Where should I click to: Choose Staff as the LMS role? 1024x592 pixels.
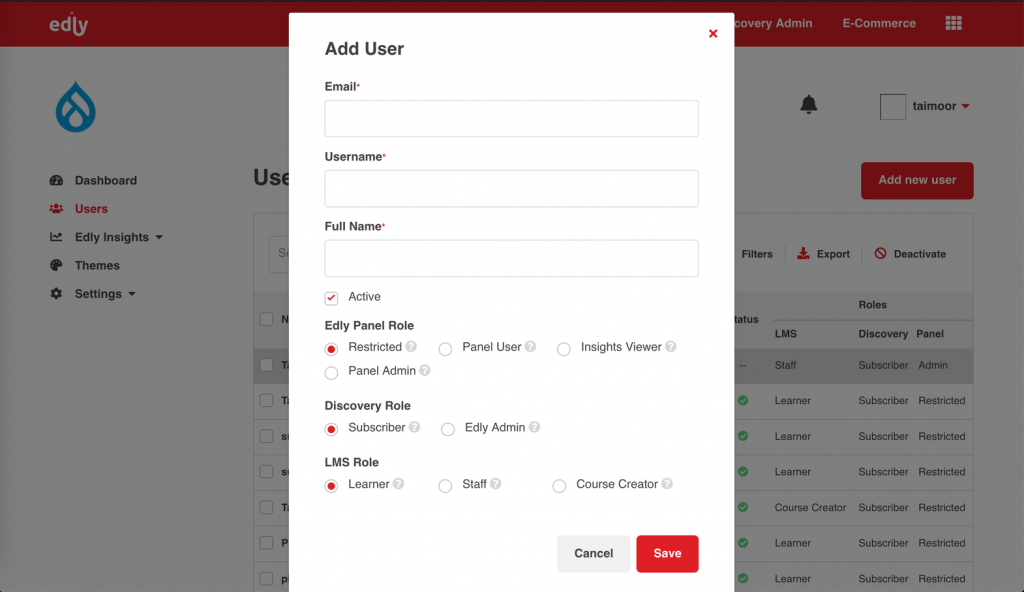click(x=445, y=485)
